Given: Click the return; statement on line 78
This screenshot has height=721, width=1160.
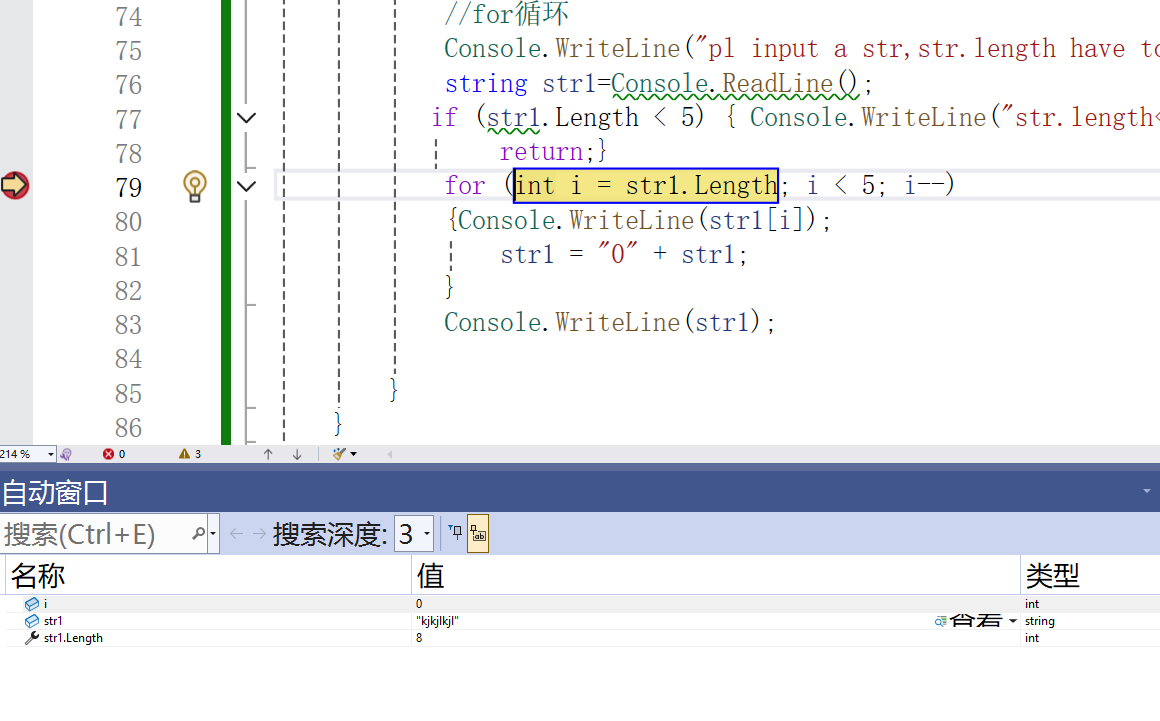Looking at the screenshot, I should pos(547,152).
